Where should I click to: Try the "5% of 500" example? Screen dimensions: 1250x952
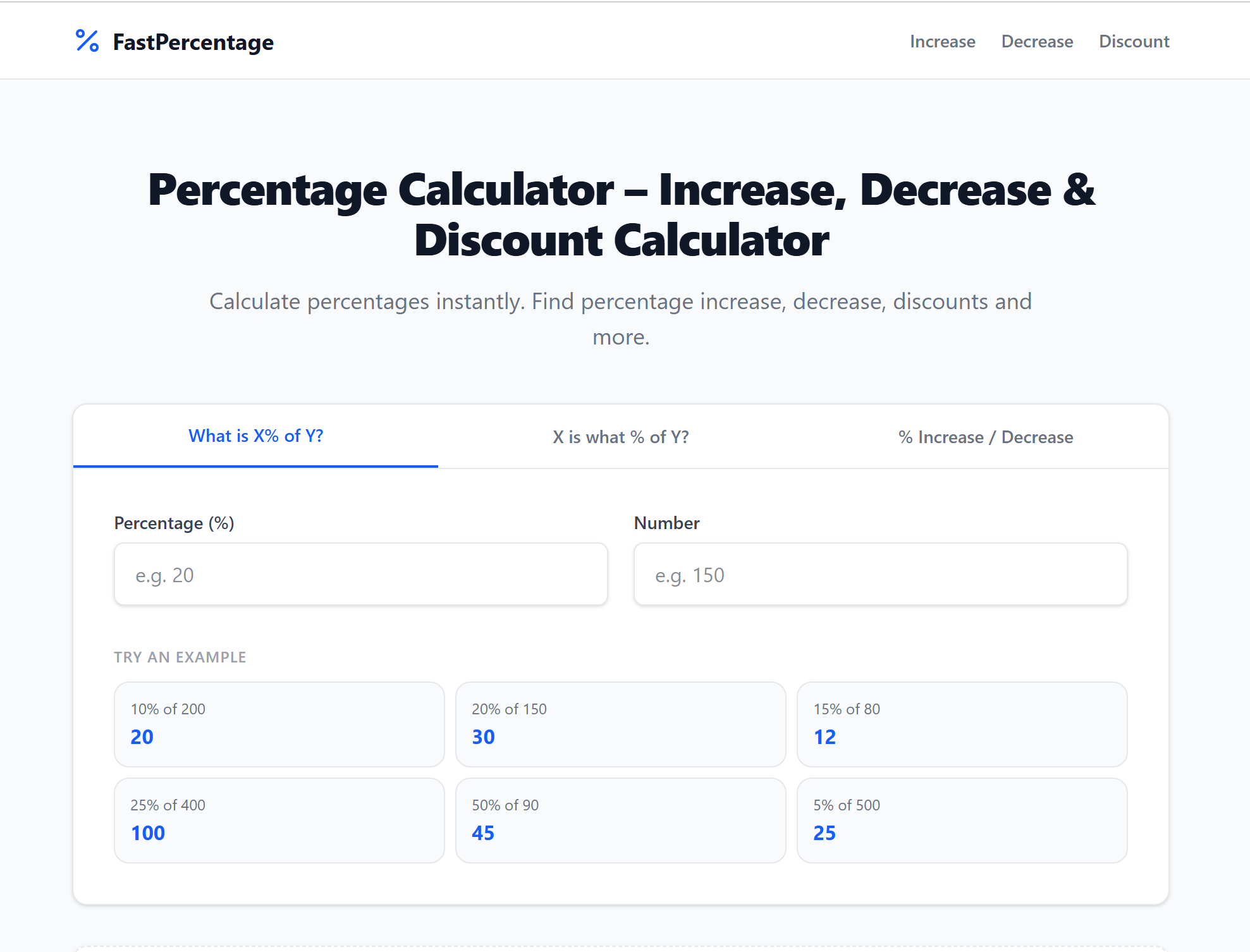tap(962, 820)
